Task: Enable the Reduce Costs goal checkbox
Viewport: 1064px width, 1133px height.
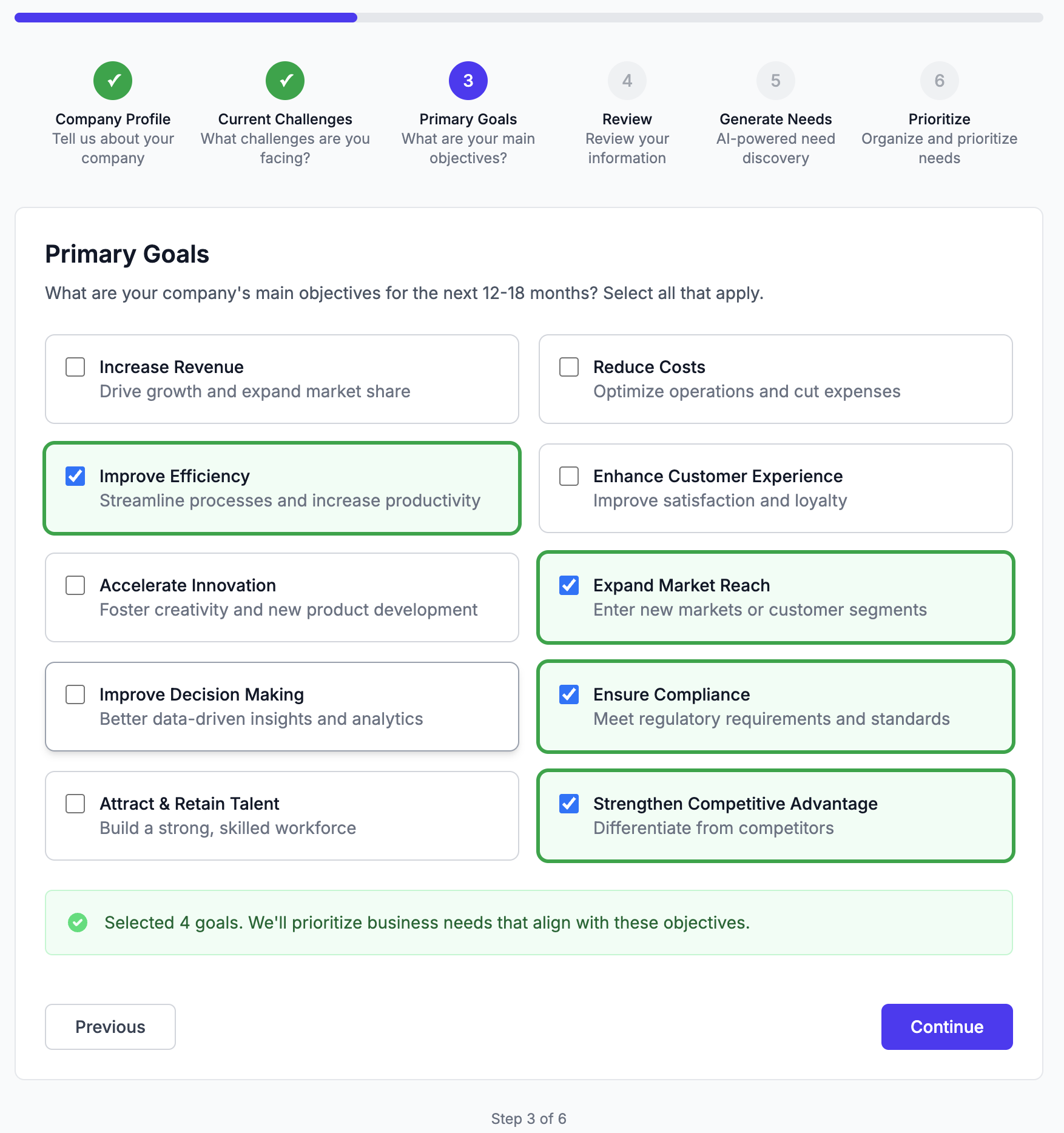Action: pyautogui.click(x=569, y=367)
